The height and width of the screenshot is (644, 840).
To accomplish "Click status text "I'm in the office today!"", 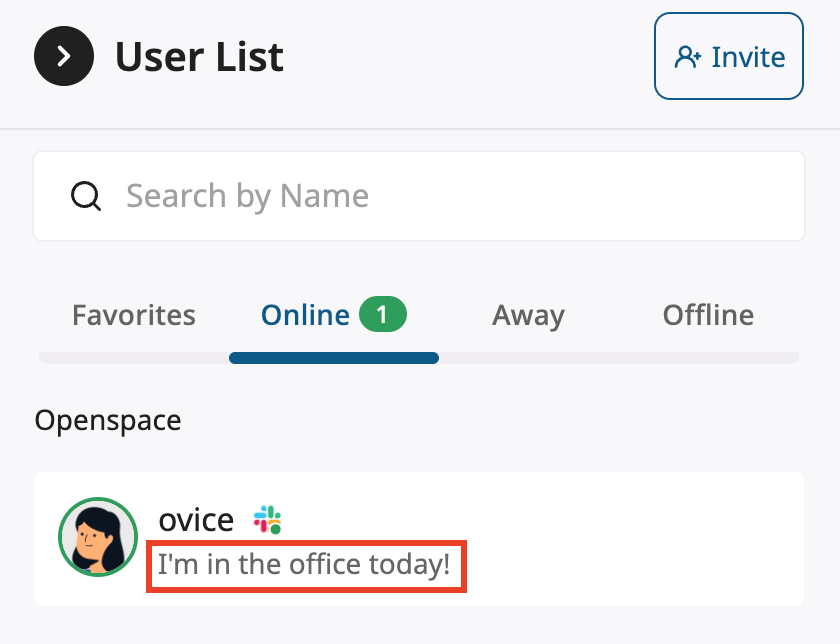I will [x=304, y=565].
